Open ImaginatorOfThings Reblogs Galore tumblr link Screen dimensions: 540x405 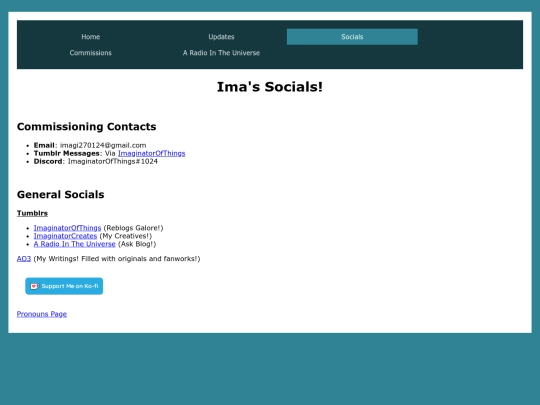pyautogui.click(x=67, y=228)
